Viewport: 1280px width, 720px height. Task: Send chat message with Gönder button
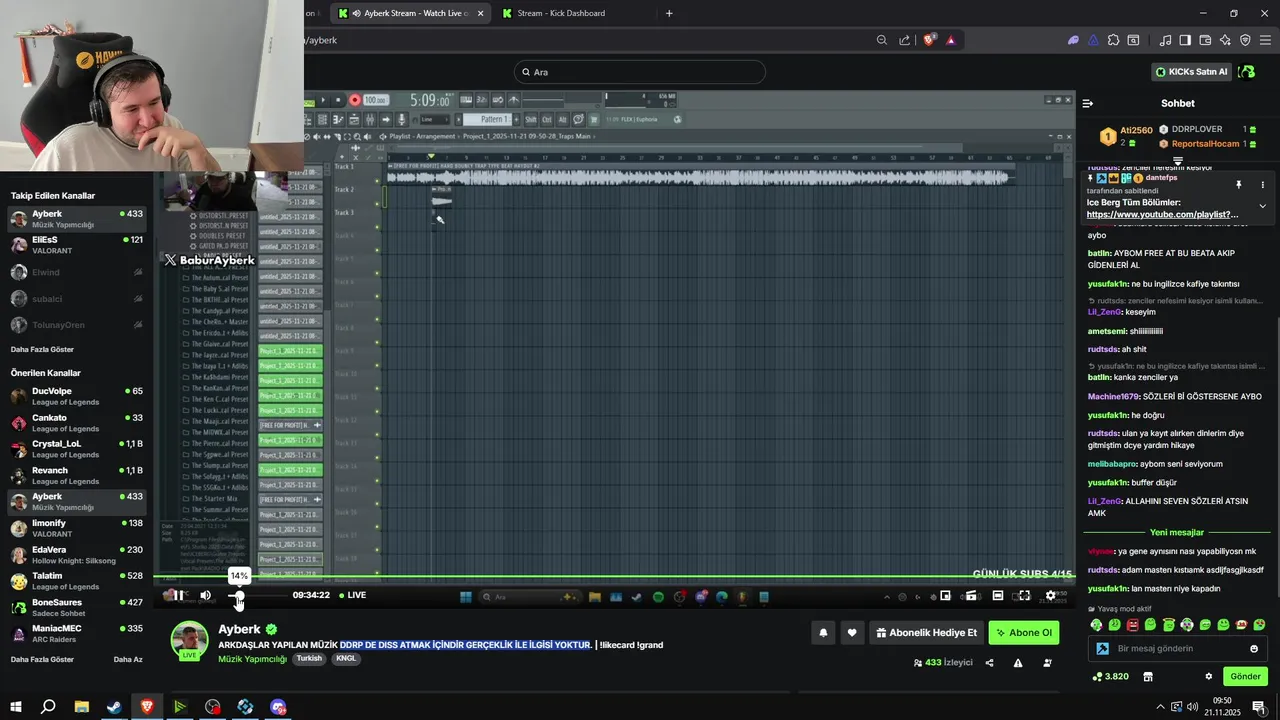(x=1245, y=676)
